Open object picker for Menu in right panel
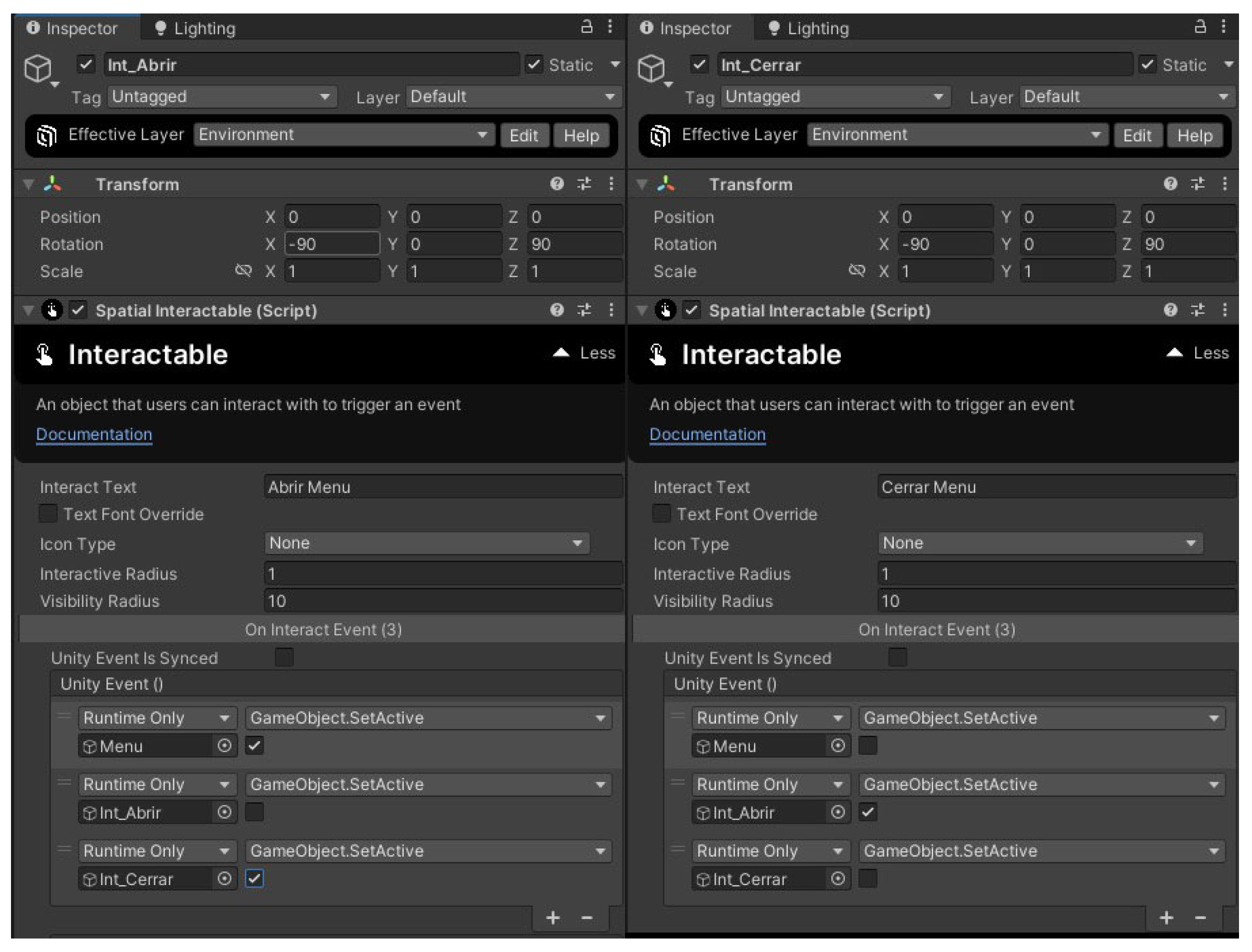 tap(838, 745)
